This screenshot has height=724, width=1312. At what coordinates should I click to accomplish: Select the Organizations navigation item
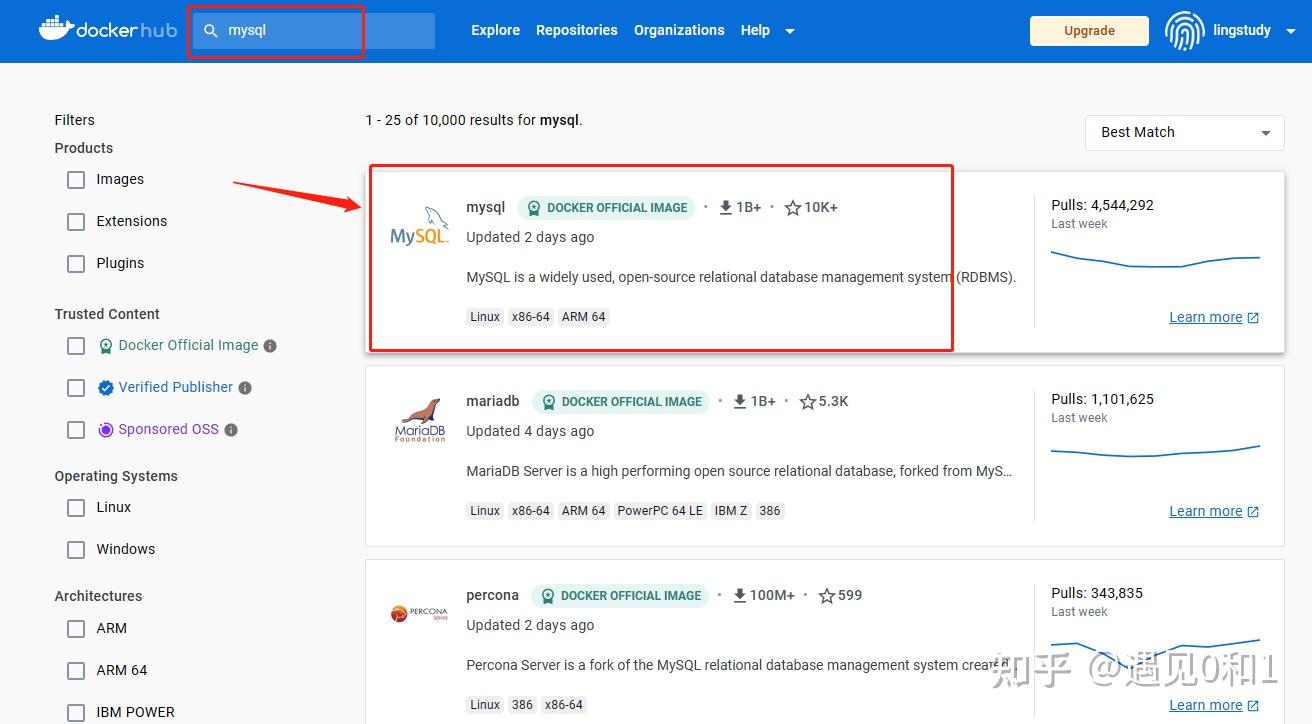pos(679,30)
